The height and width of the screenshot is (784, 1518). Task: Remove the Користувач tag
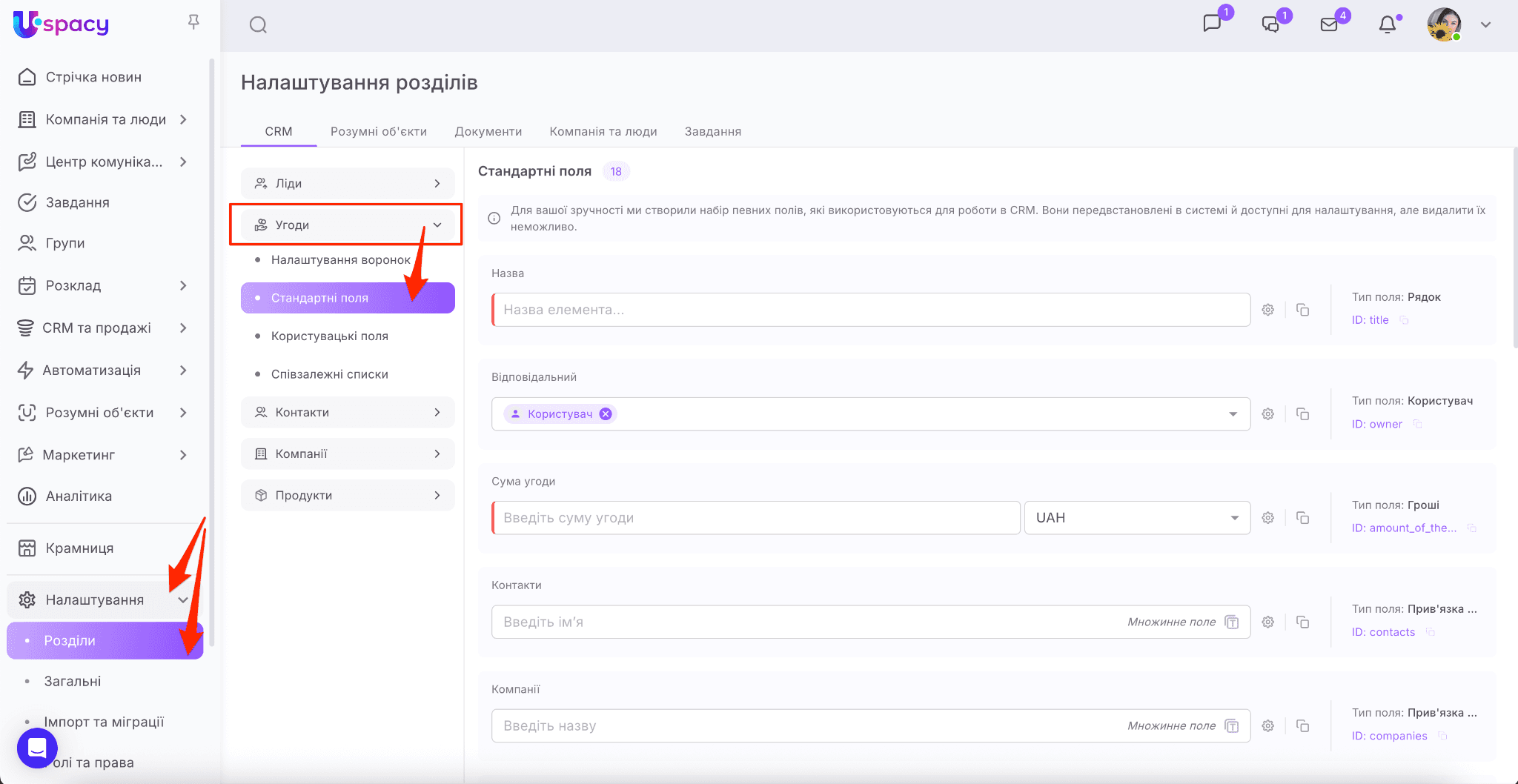pos(606,414)
